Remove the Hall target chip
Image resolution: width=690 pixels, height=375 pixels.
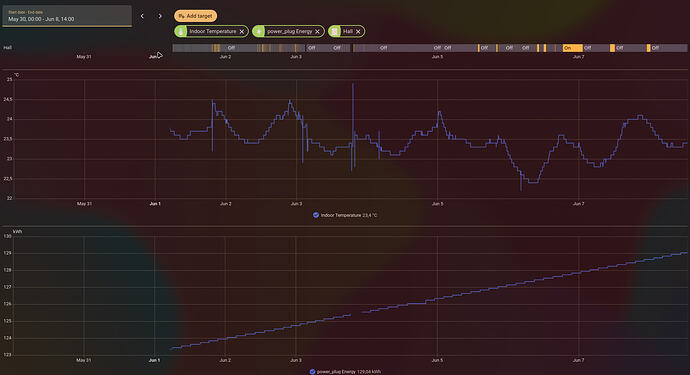(358, 32)
